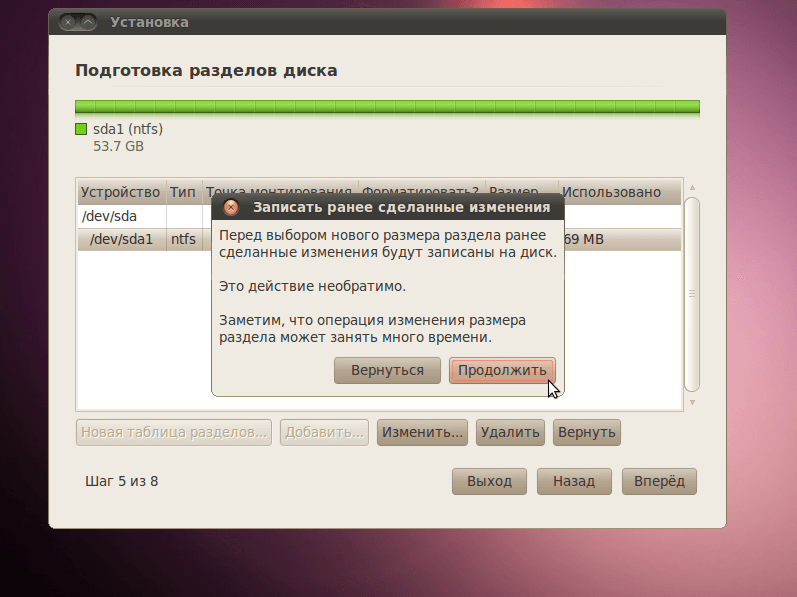The height and width of the screenshot is (597, 797).
Task: Click the Установка window rollup button
Action: [x=88, y=22]
